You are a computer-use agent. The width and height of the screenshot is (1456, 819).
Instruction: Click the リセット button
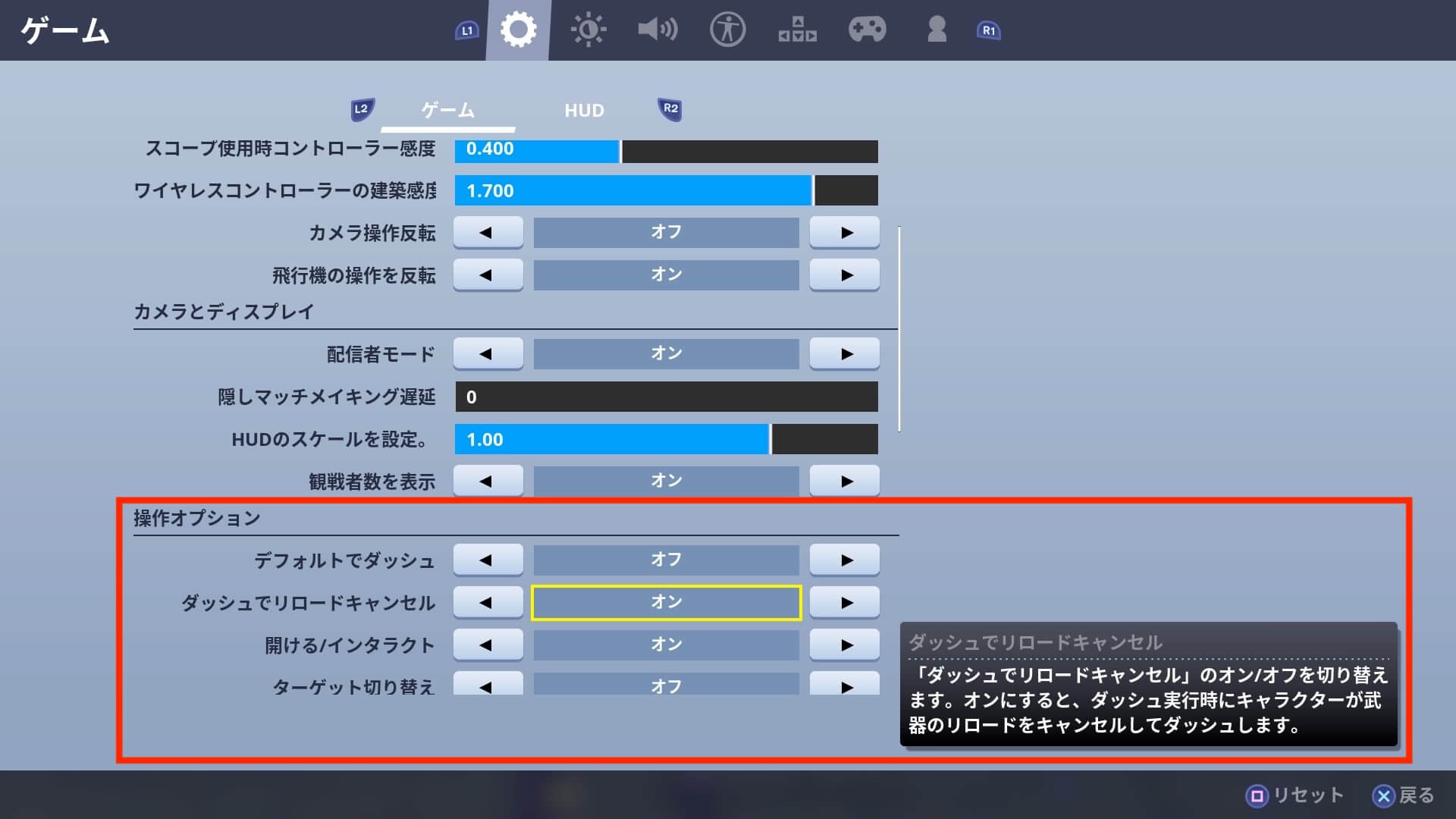(x=1294, y=795)
